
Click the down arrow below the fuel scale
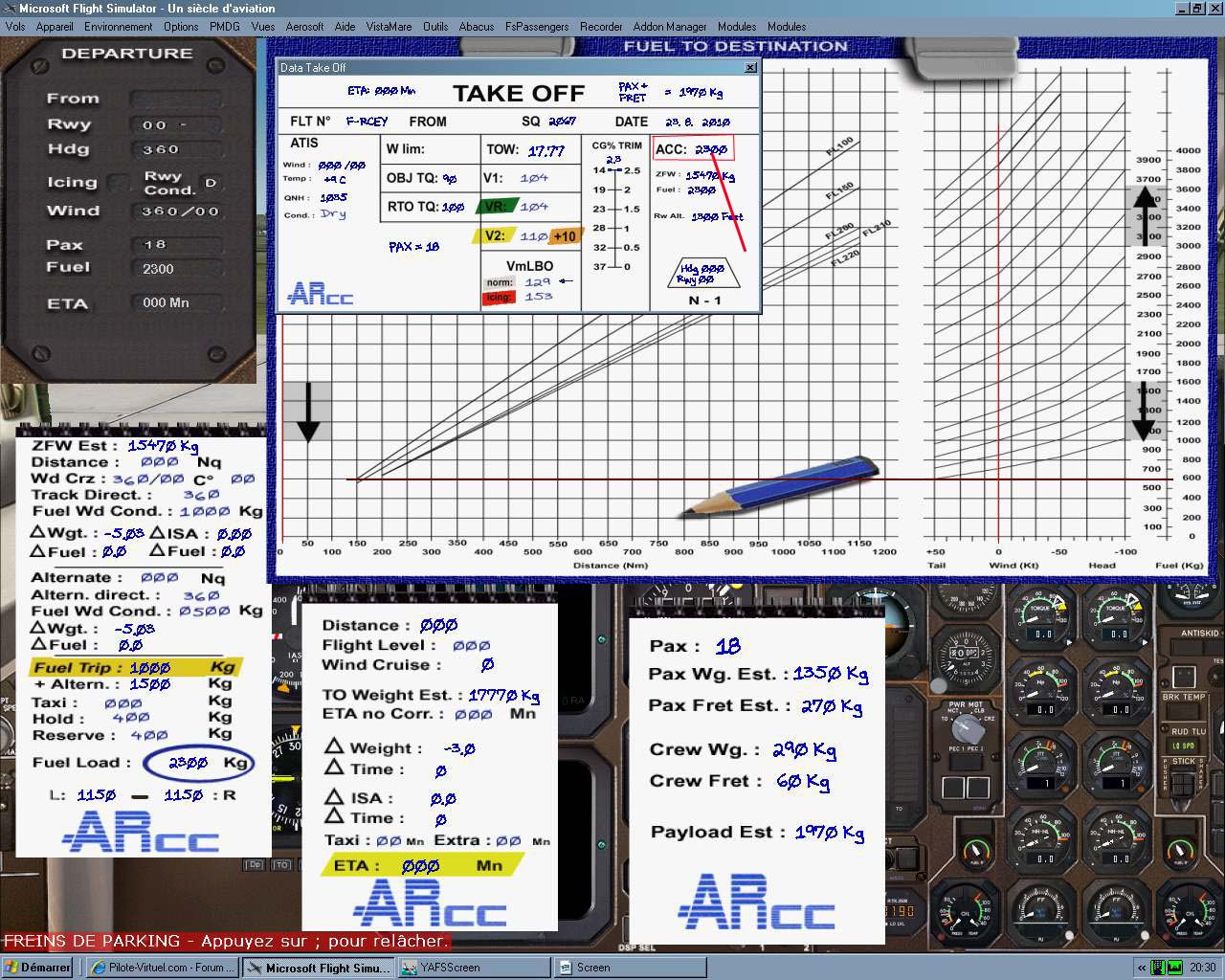(1145, 410)
